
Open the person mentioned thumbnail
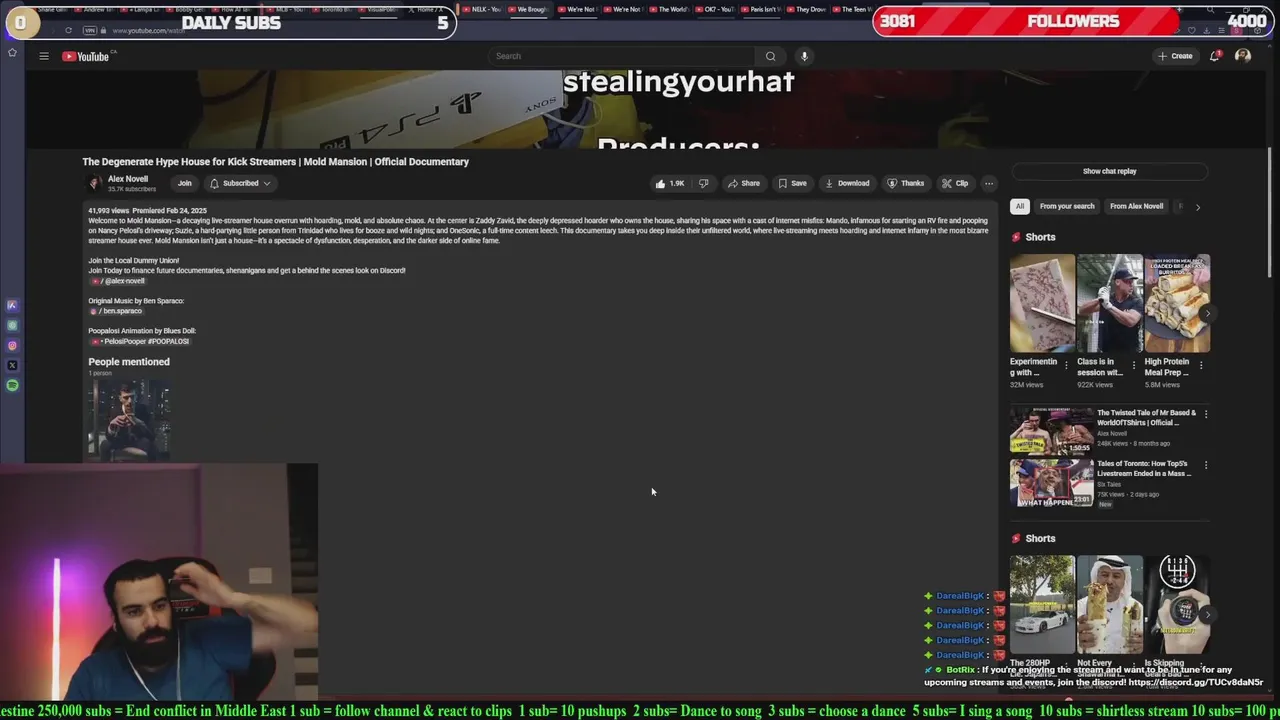[x=129, y=420]
